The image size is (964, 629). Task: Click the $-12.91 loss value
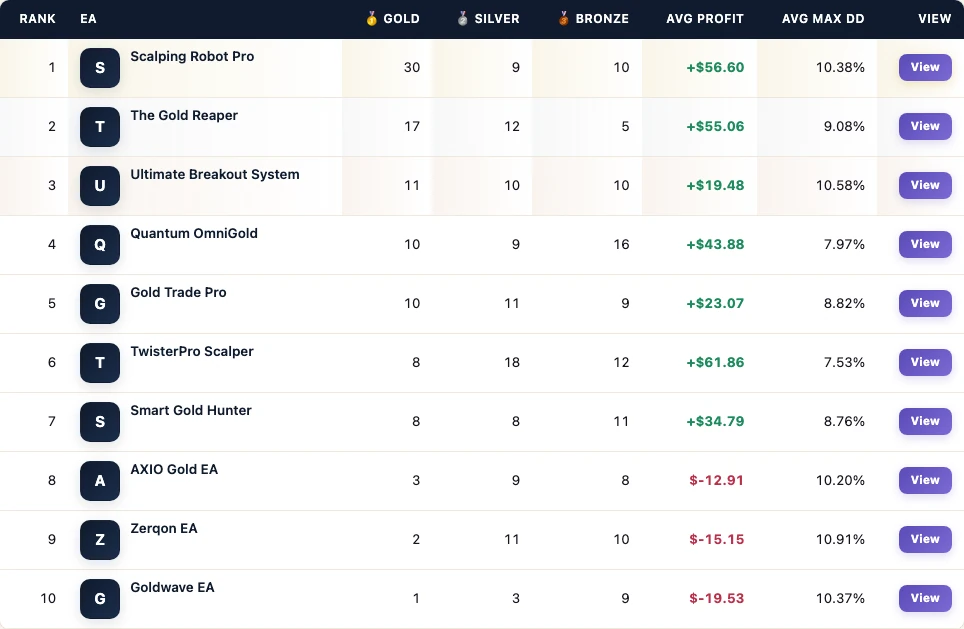click(x=716, y=481)
